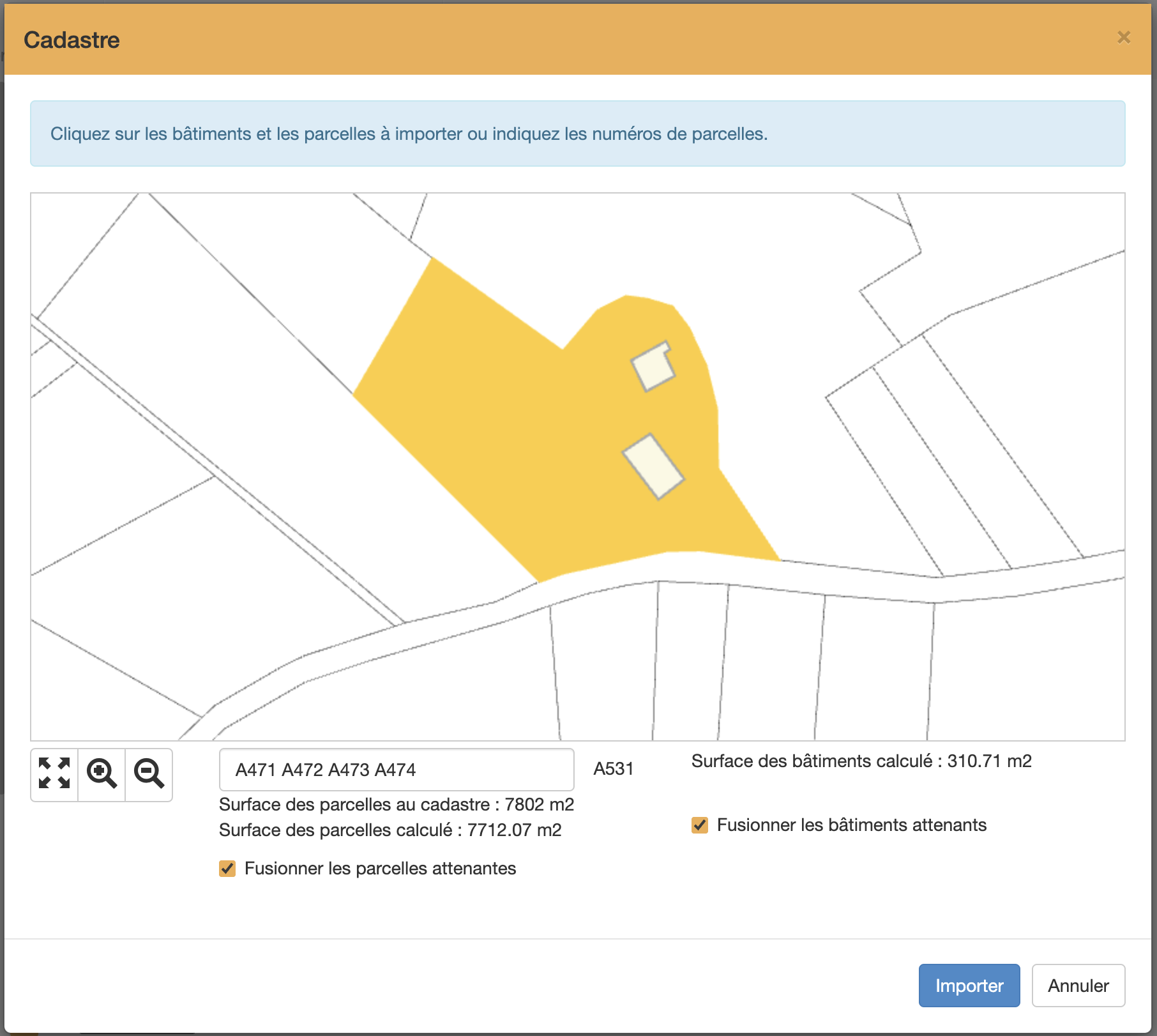Click the Cadastre dialog title
This screenshot has height=1036, width=1157.
(72, 40)
